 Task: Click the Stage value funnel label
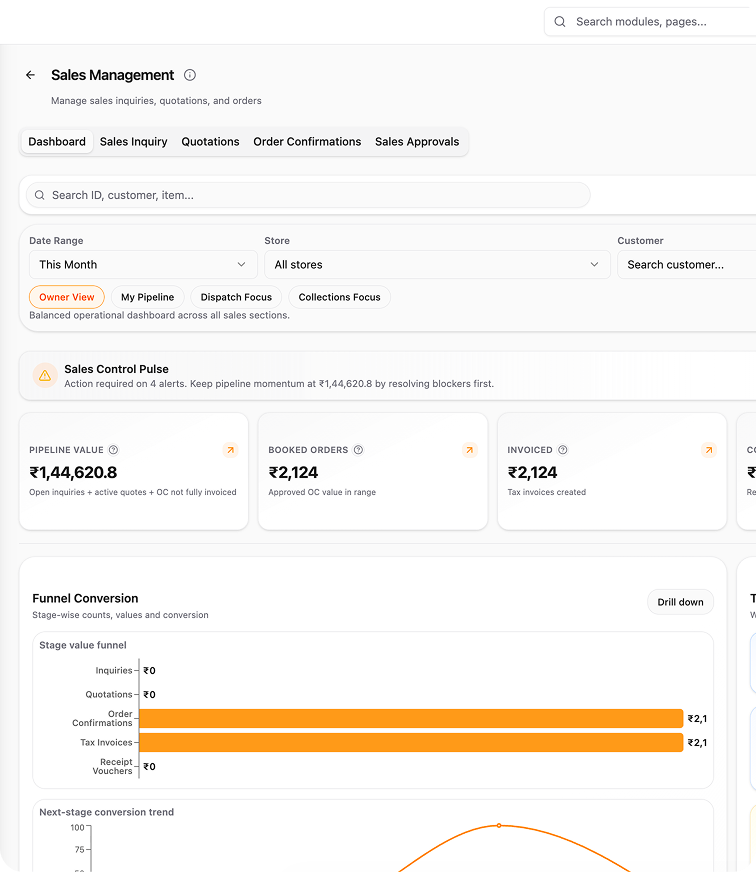coord(83,645)
